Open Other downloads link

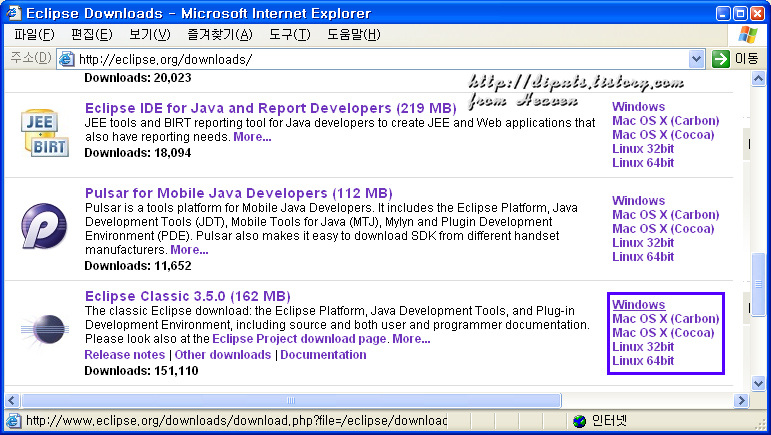223,355
